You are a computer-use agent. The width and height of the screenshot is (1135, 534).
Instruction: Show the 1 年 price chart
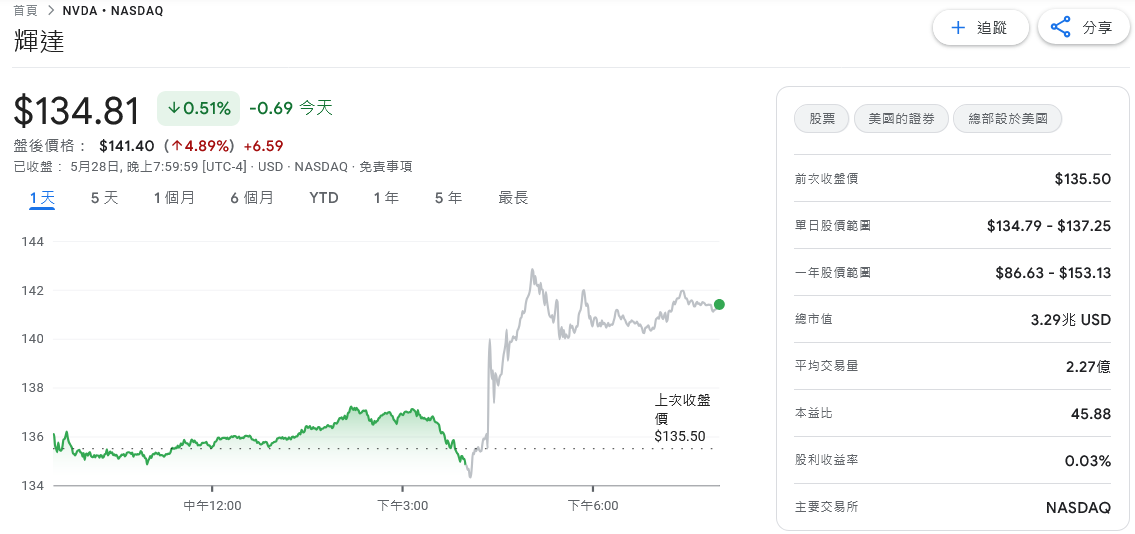[x=387, y=198]
